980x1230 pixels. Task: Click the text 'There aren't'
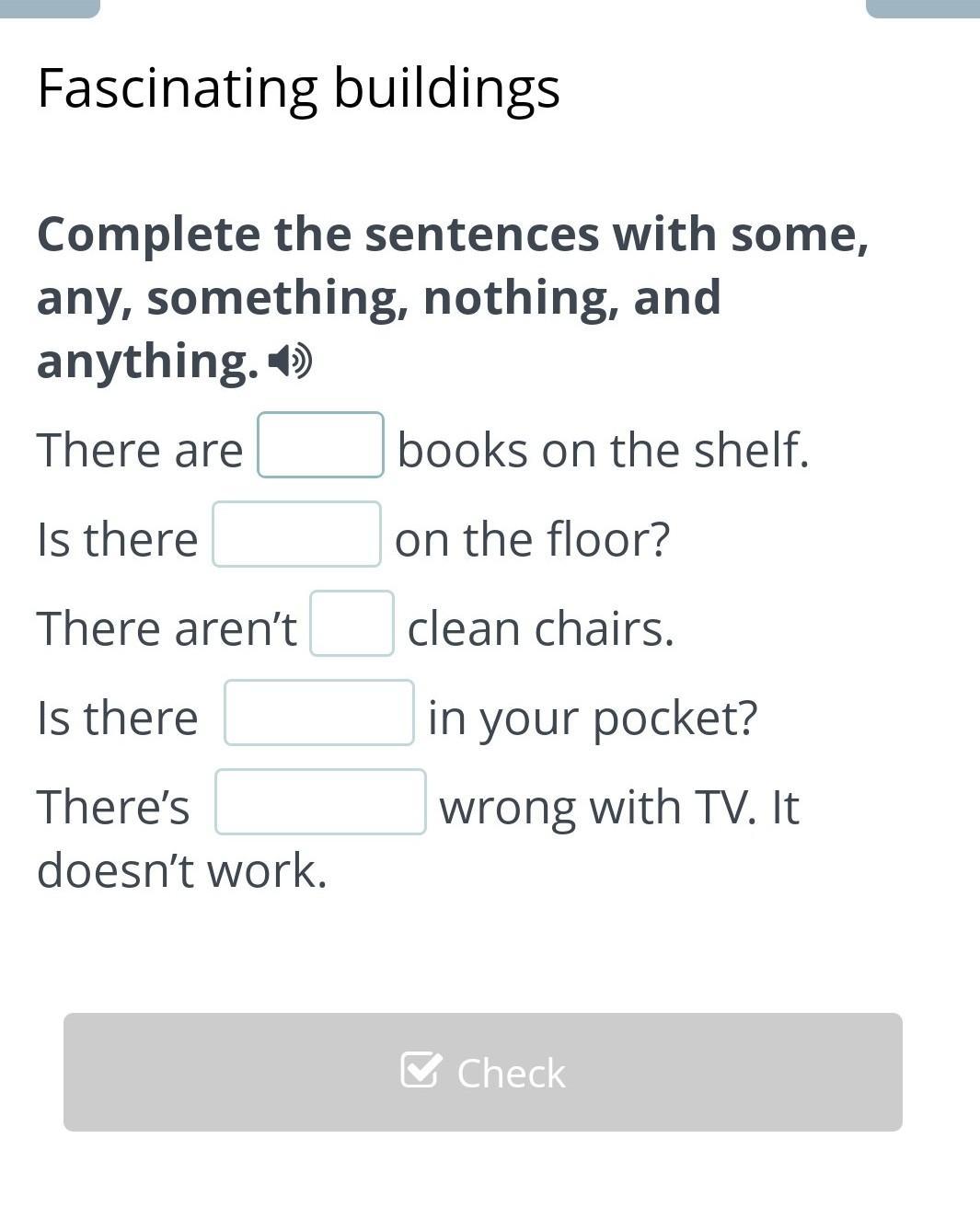pyautogui.click(x=167, y=629)
